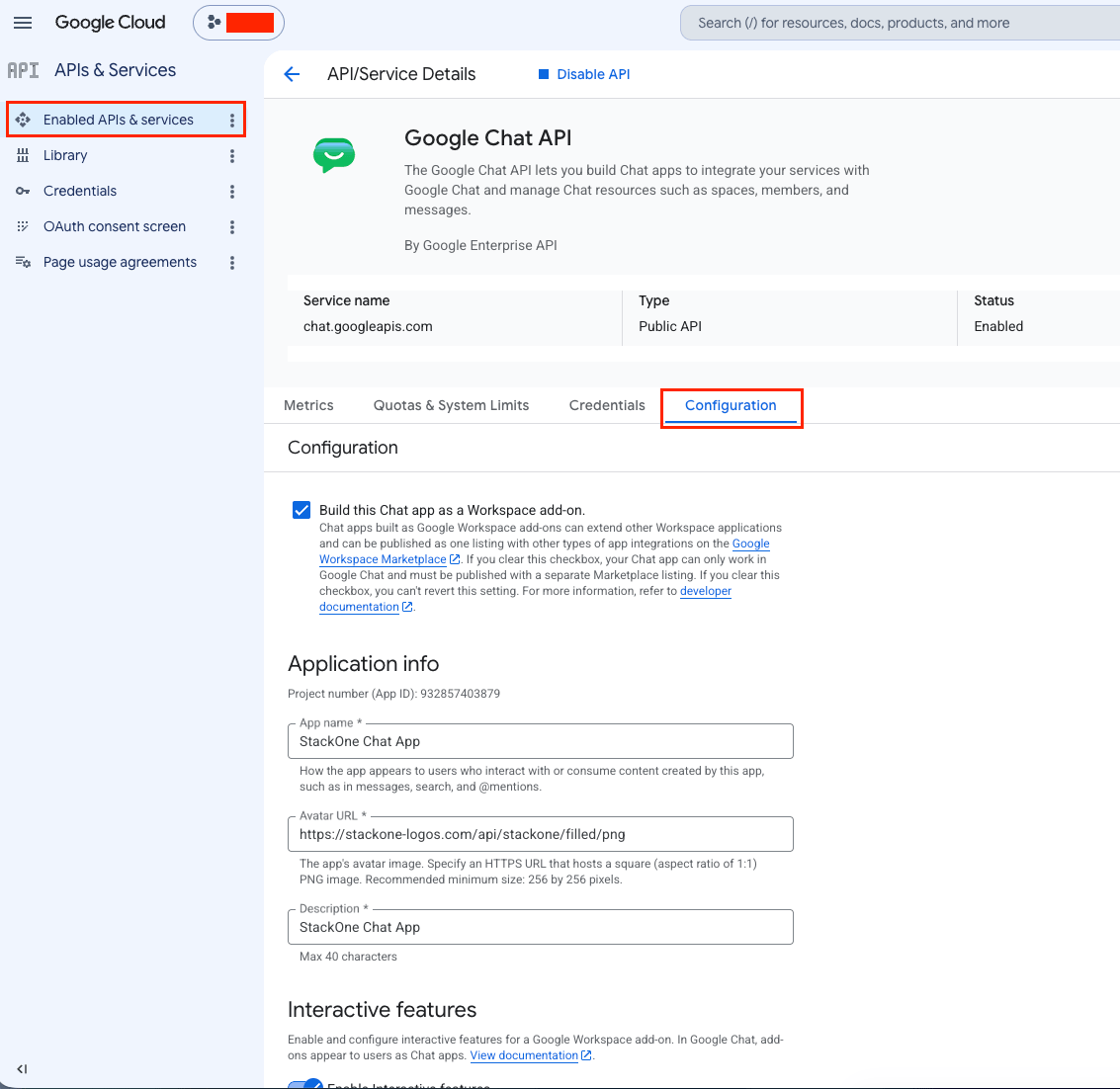This screenshot has height=1089, width=1120.
Task: Click external link icon after documentation
Action: (x=407, y=607)
